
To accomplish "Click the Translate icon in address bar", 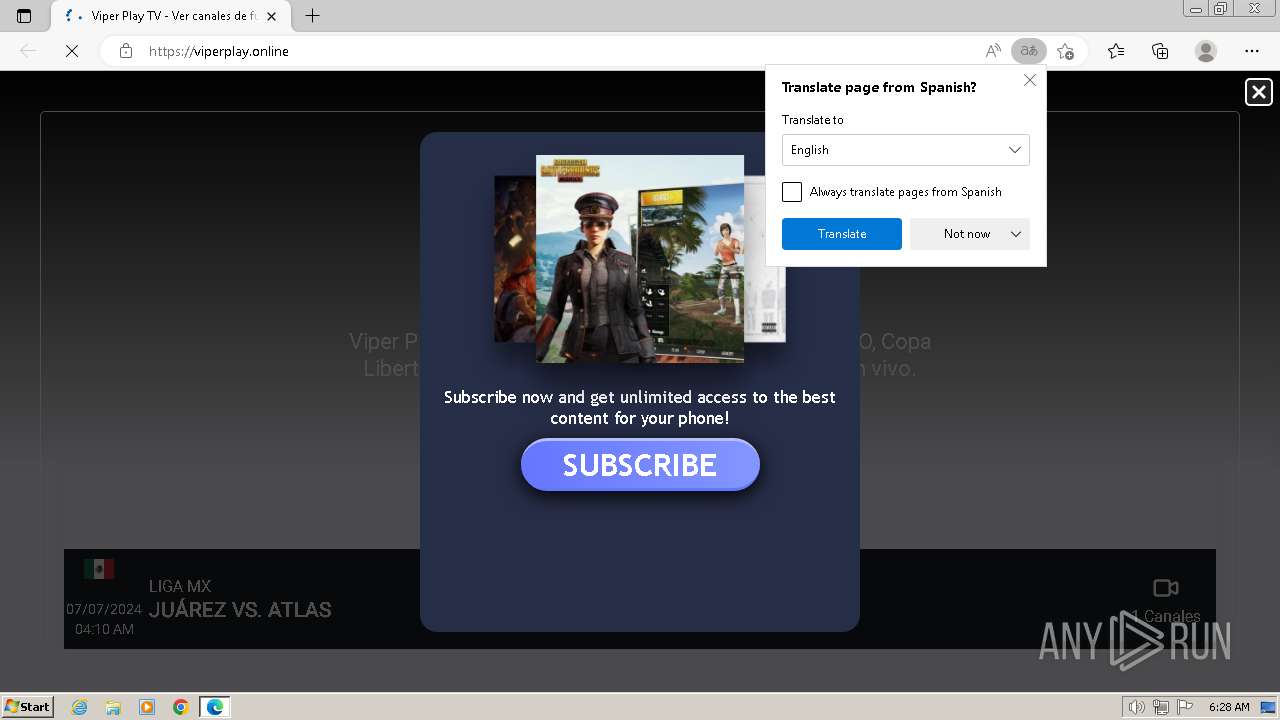I will pyautogui.click(x=1028, y=51).
